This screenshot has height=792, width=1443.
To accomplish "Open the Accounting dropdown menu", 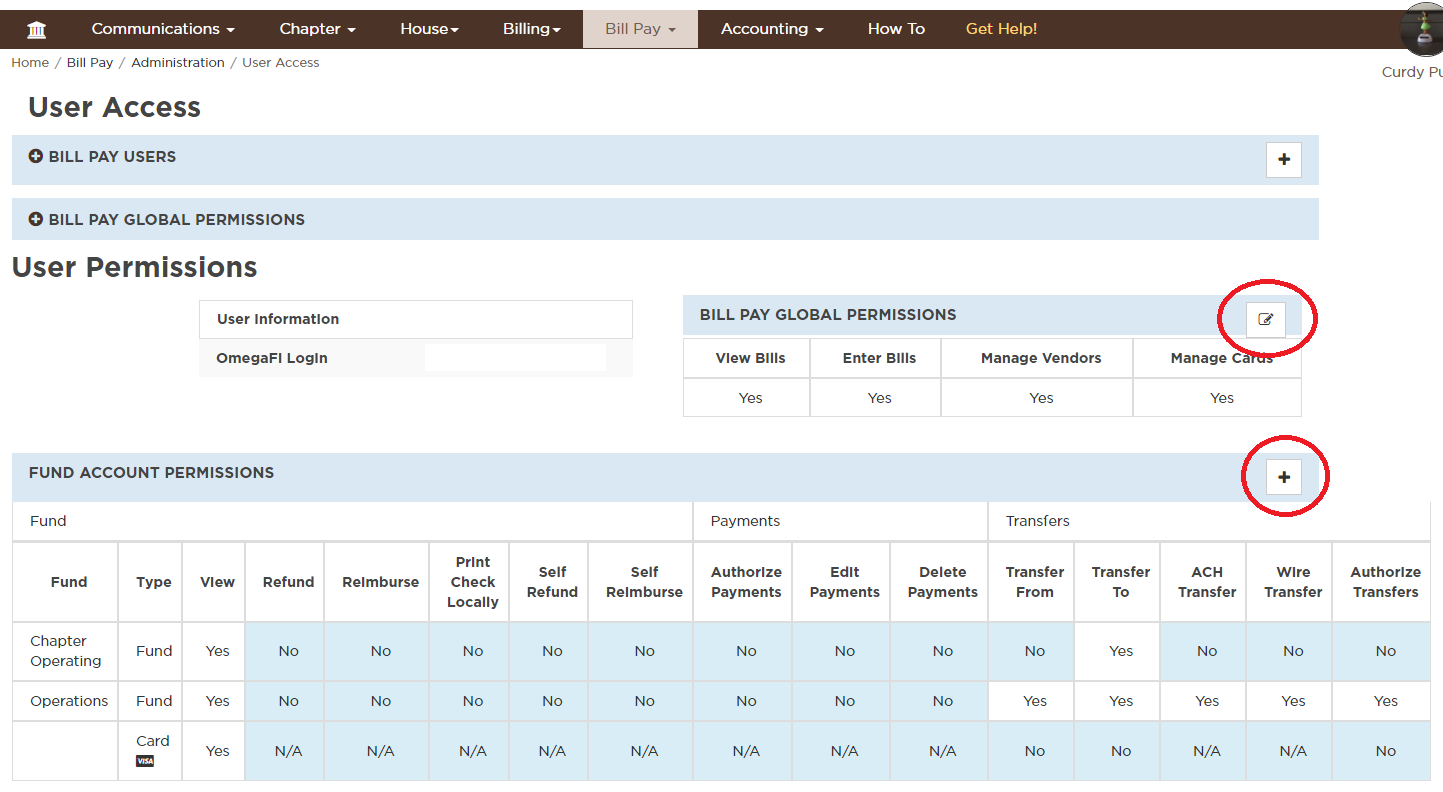I will coord(772,29).
